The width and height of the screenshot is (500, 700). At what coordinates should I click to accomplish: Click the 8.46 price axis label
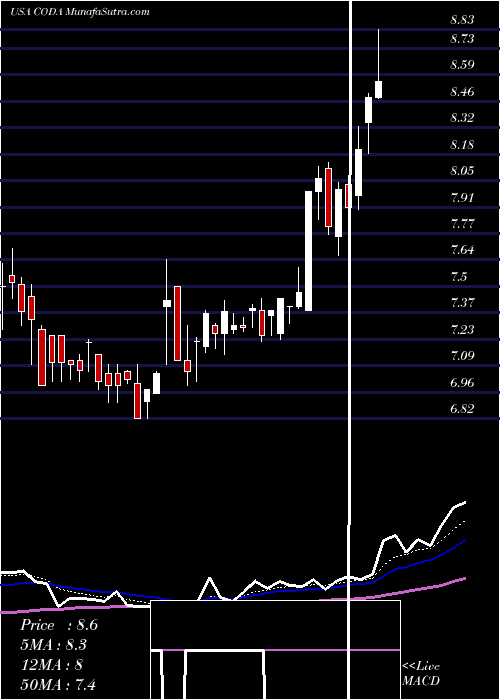pyautogui.click(x=462, y=92)
